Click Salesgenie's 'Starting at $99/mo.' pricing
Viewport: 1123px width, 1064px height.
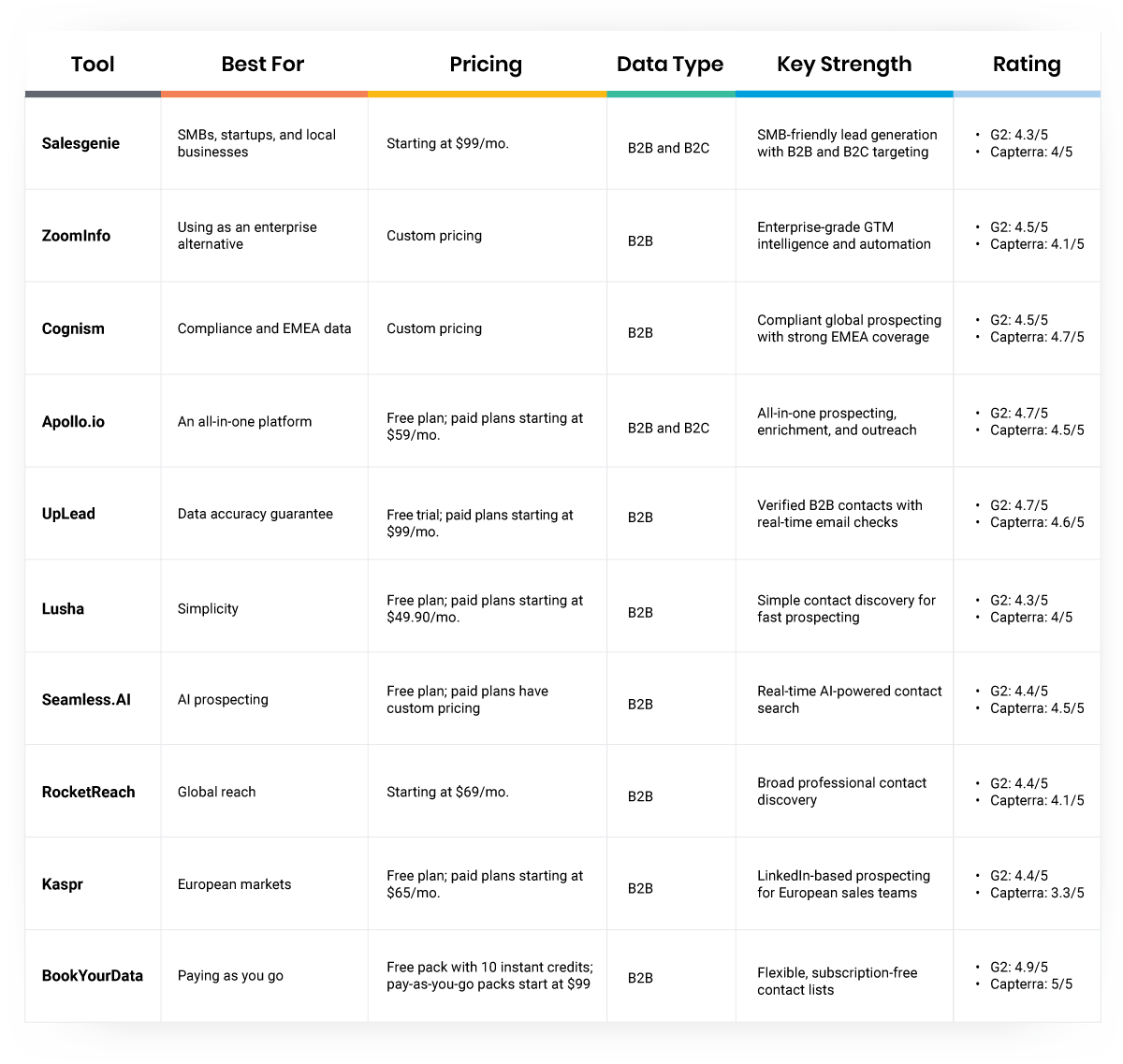(x=447, y=143)
